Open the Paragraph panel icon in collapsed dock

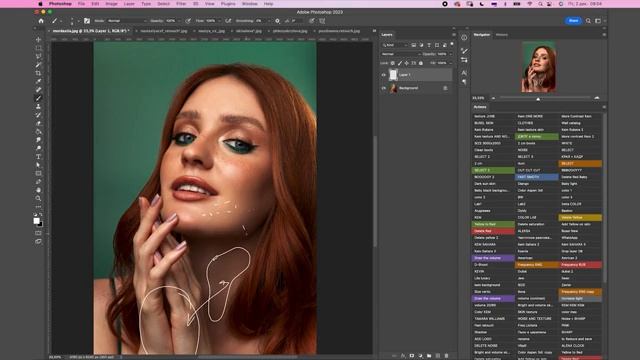tap(464, 82)
